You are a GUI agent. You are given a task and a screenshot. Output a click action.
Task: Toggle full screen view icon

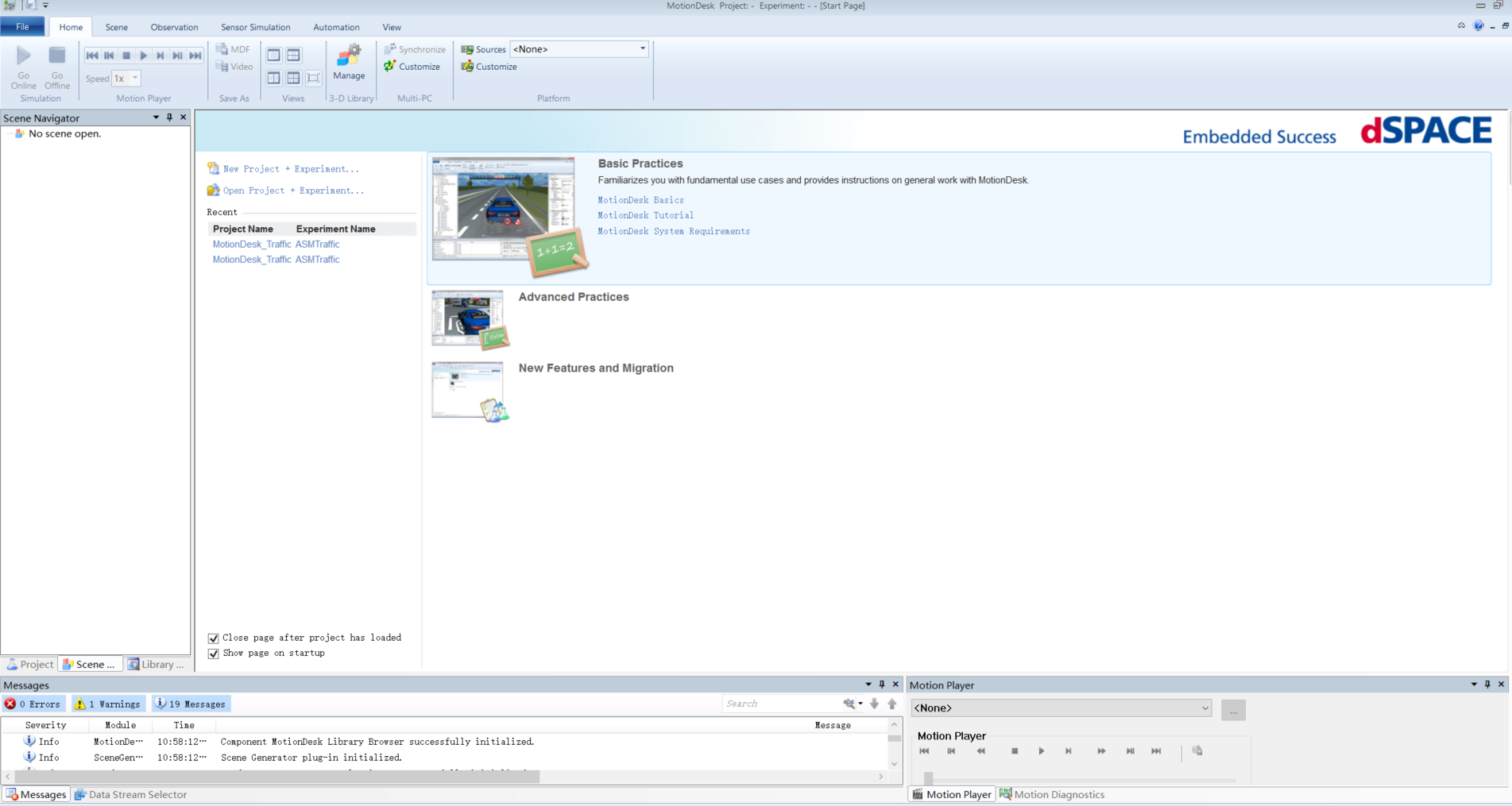tap(313, 78)
